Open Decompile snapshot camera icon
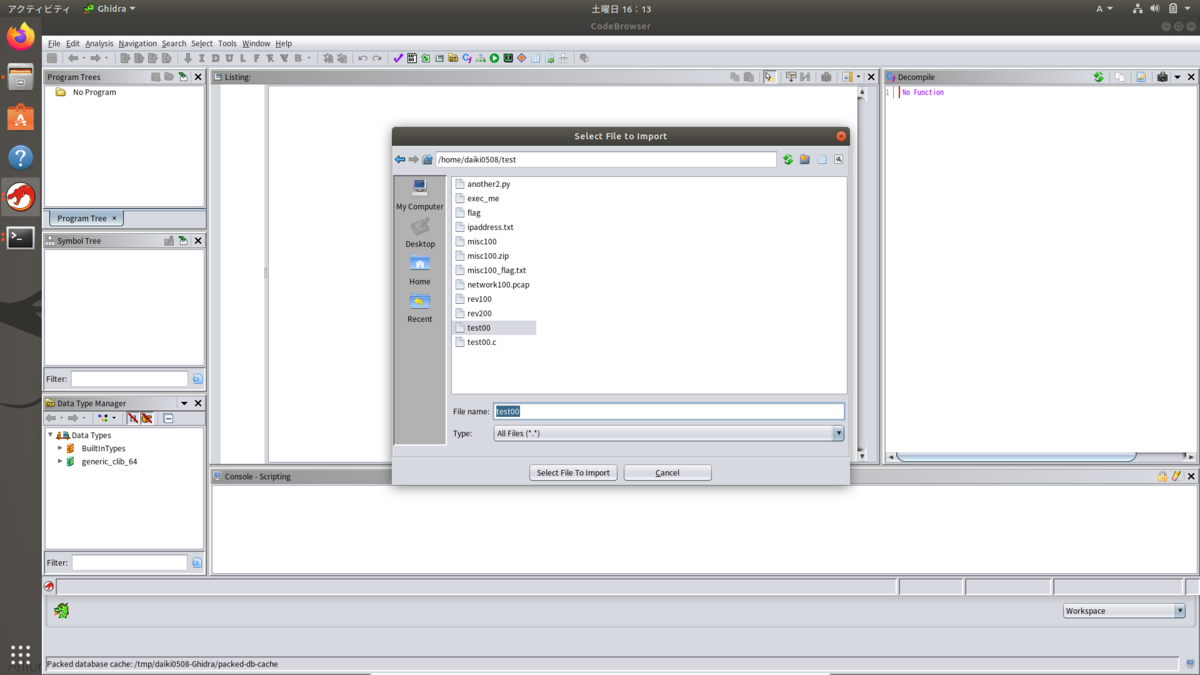This screenshot has height=675, width=1200. pyautogui.click(x=1162, y=77)
